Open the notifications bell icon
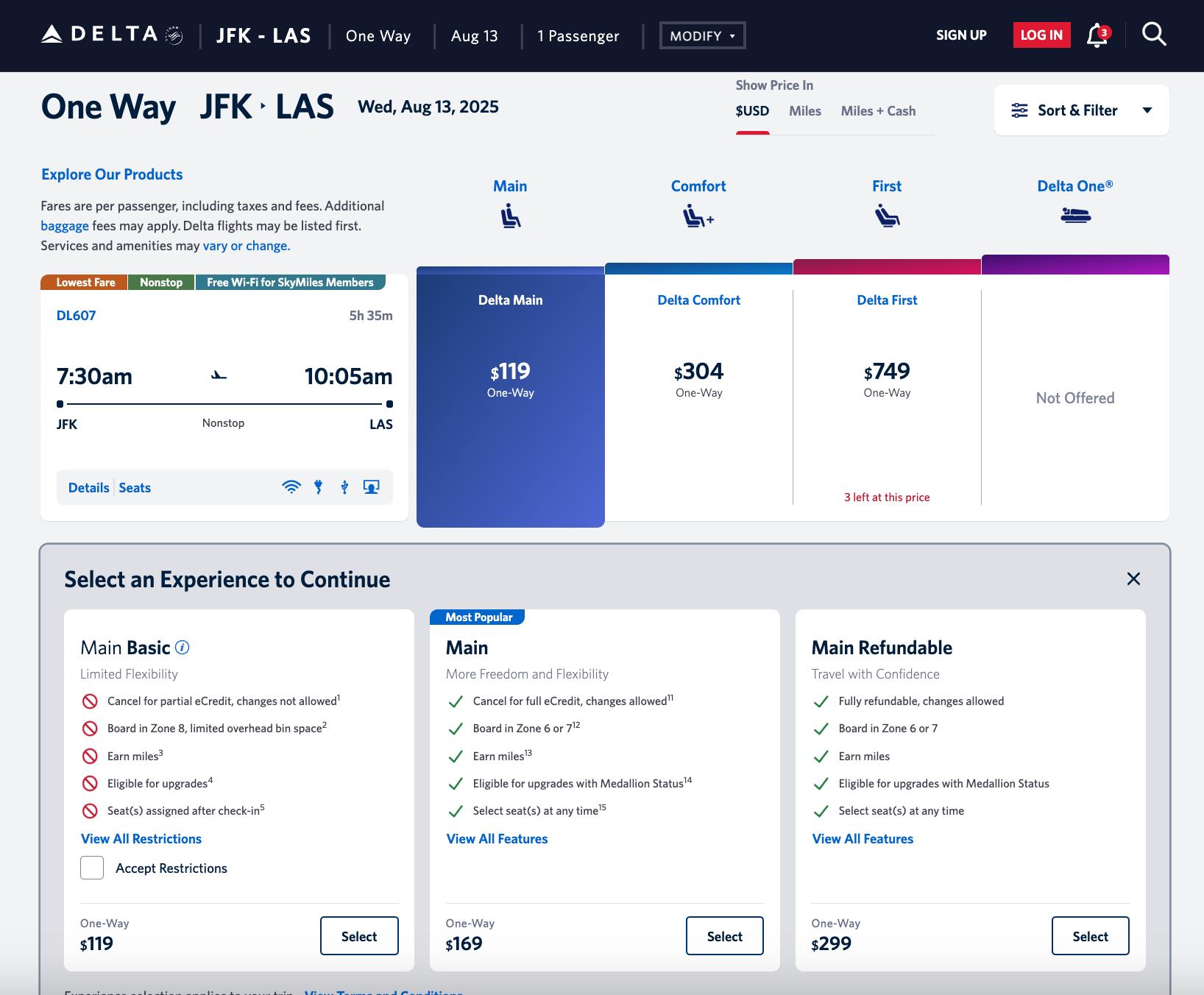1204x995 pixels. [1097, 35]
